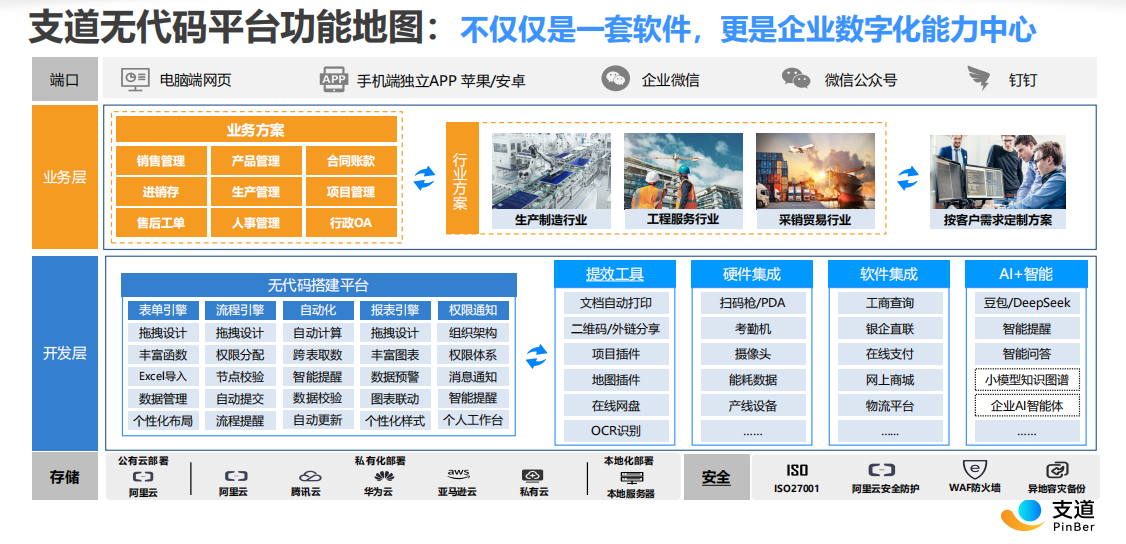Click the 扫码枪/PDA item
Image resolution: width=1126 pixels, height=544 pixels.
click(x=753, y=302)
